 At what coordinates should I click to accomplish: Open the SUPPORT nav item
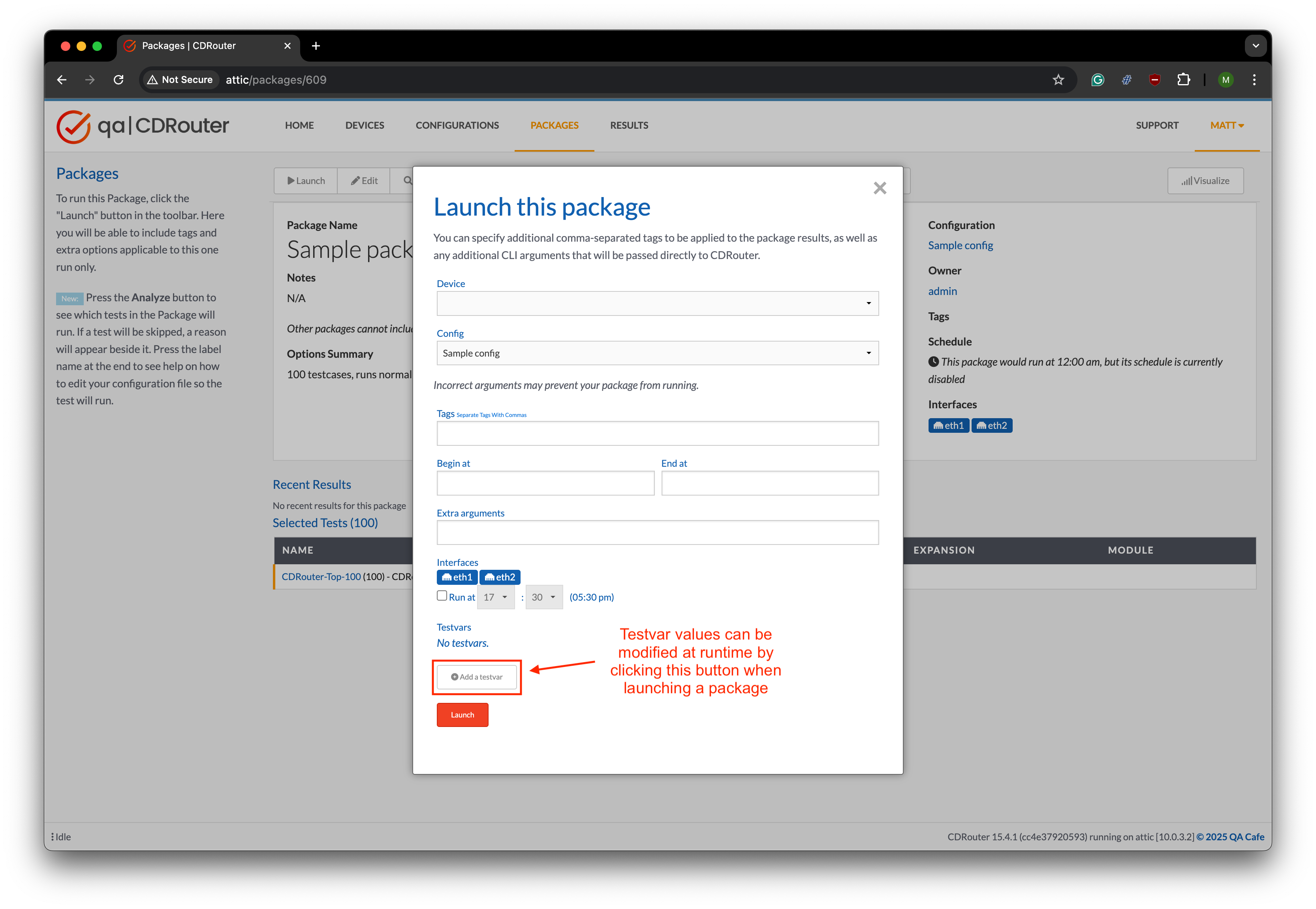(x=1156, y=125)
